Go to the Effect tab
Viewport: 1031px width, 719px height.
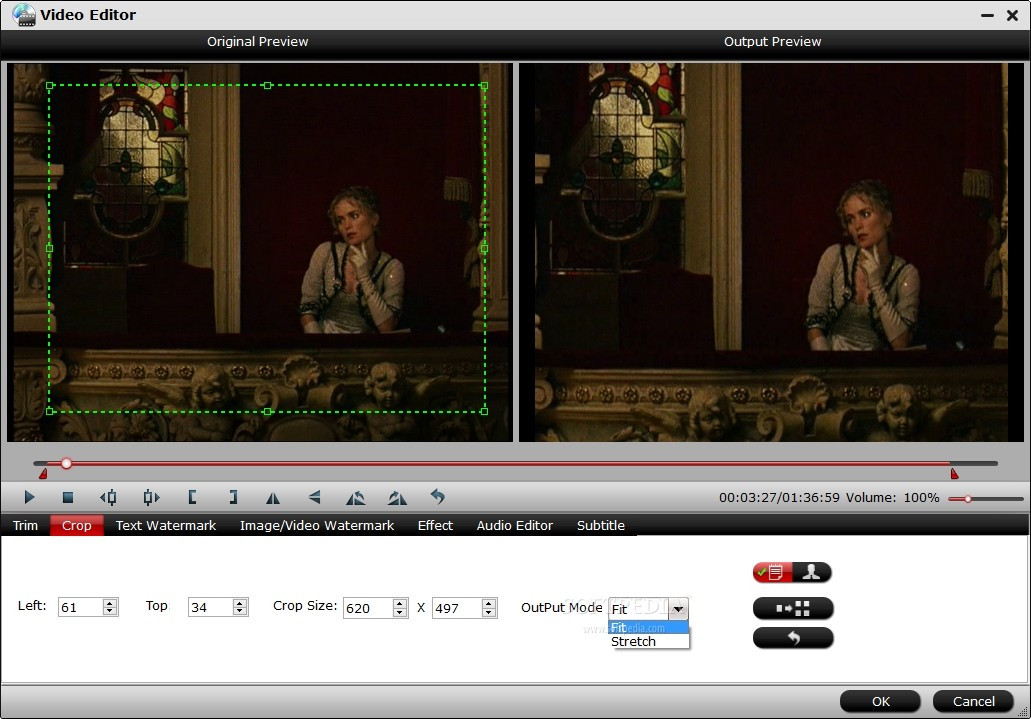coord(435,525)
